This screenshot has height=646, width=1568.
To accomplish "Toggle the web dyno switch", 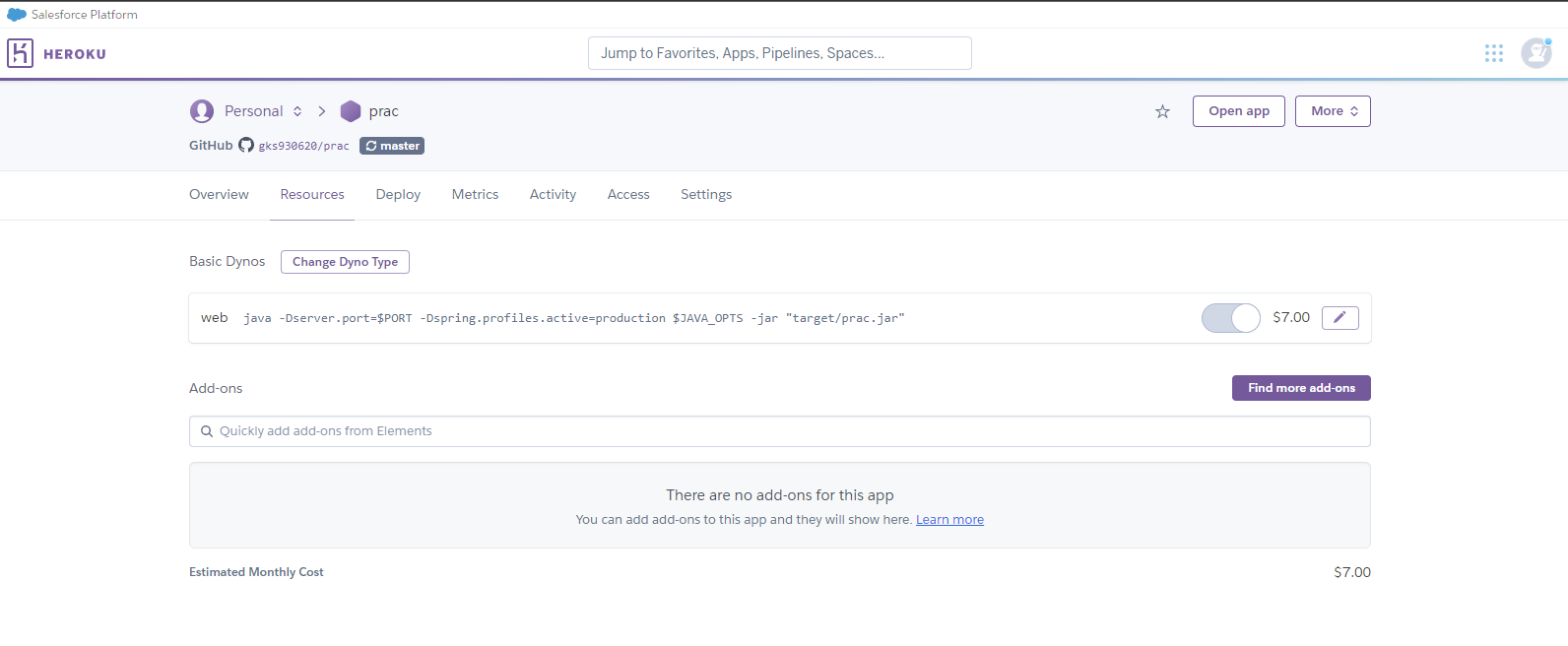I will [1230, 318].
